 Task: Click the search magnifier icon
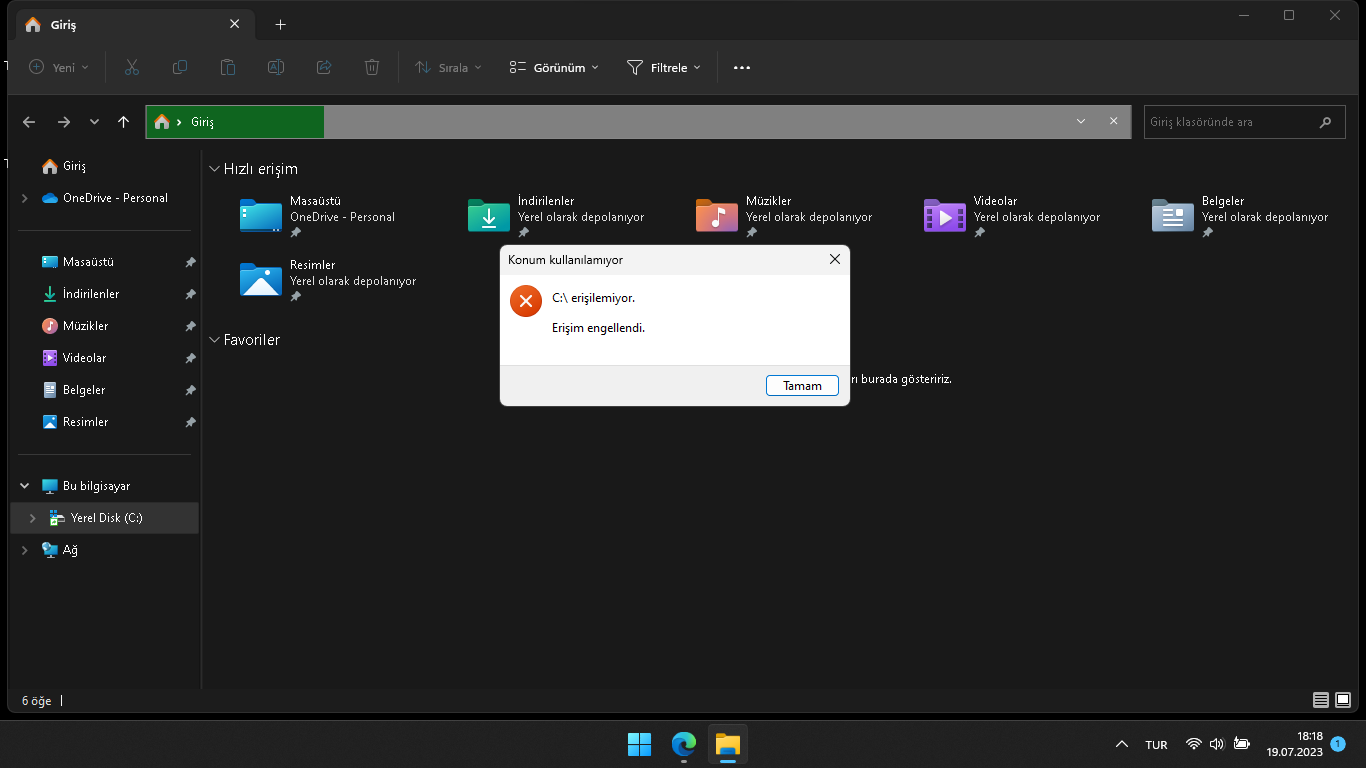1325,122
